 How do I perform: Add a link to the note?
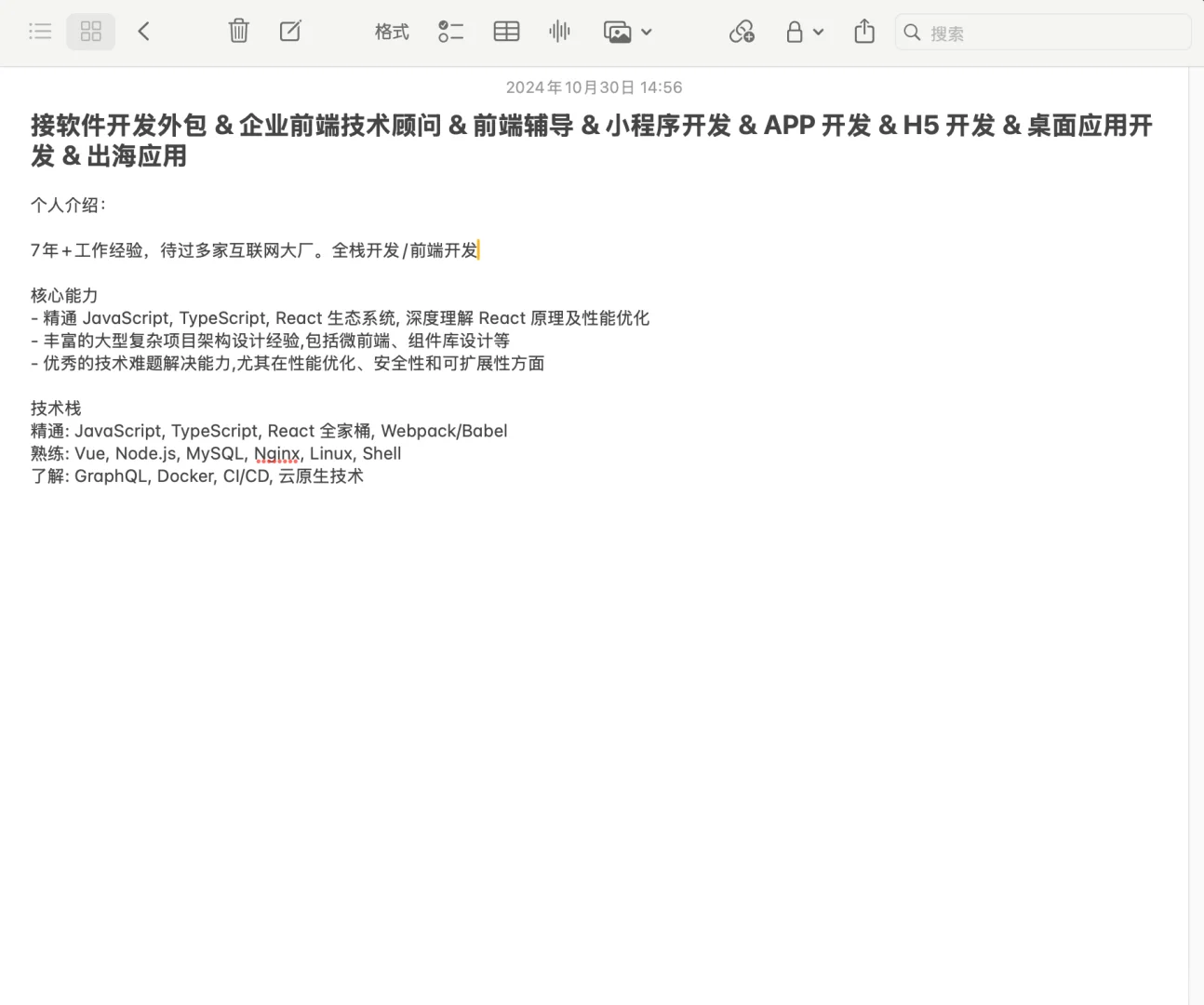[x=742, y=31]
